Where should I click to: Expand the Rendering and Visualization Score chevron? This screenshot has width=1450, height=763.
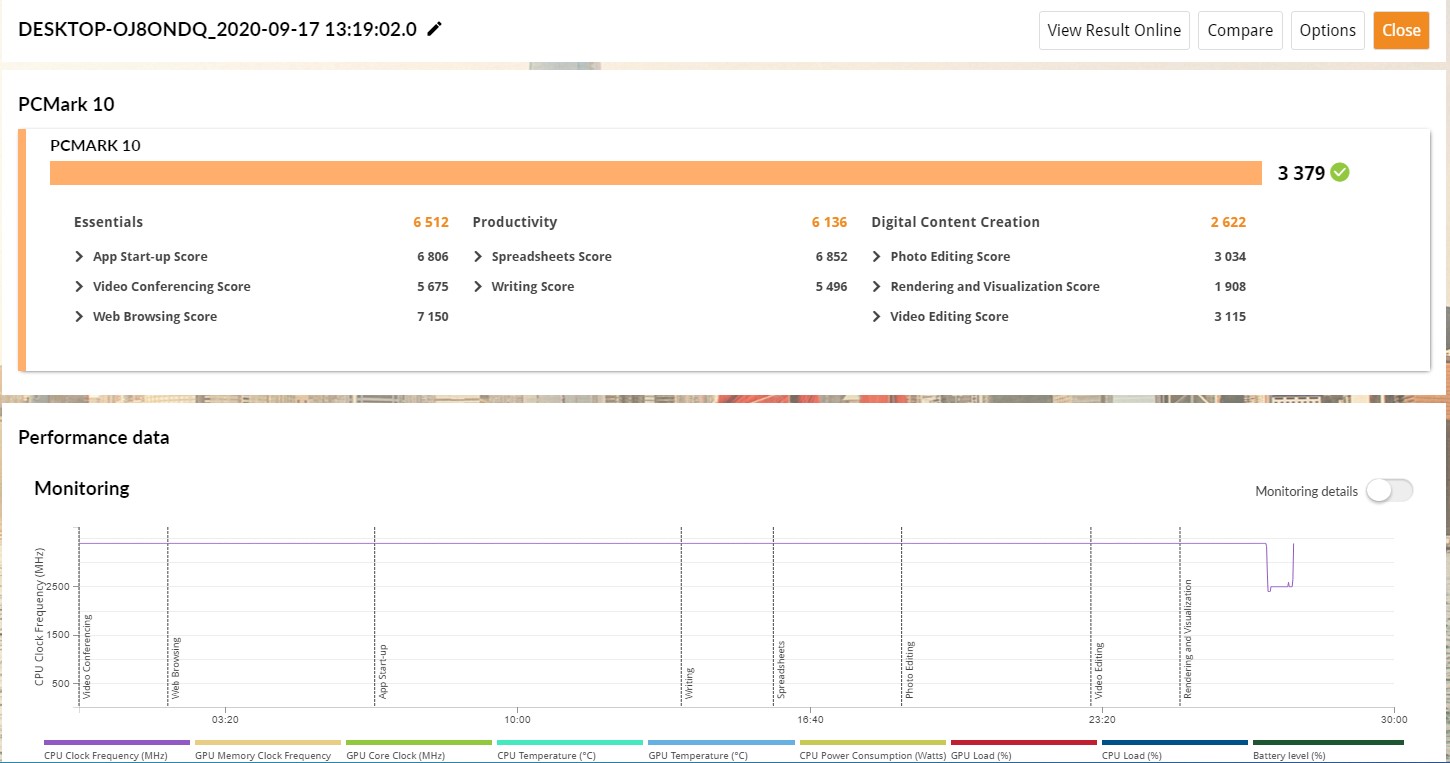pos(877,287)
